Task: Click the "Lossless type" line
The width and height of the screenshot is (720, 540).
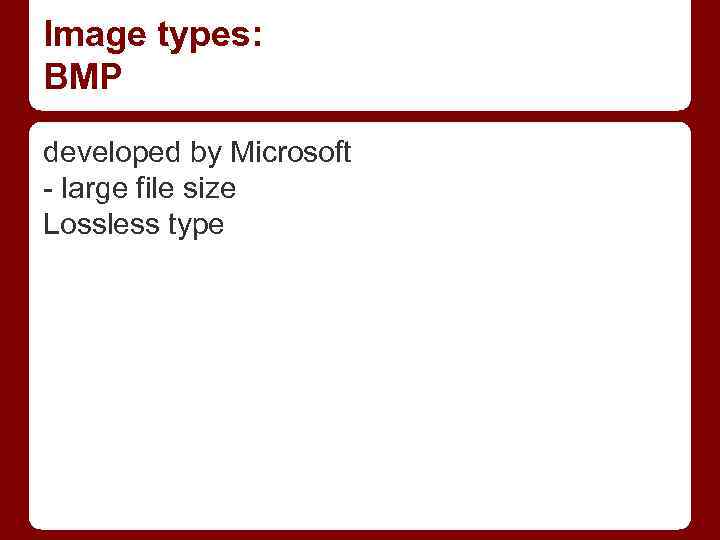Action: (133, 224)
